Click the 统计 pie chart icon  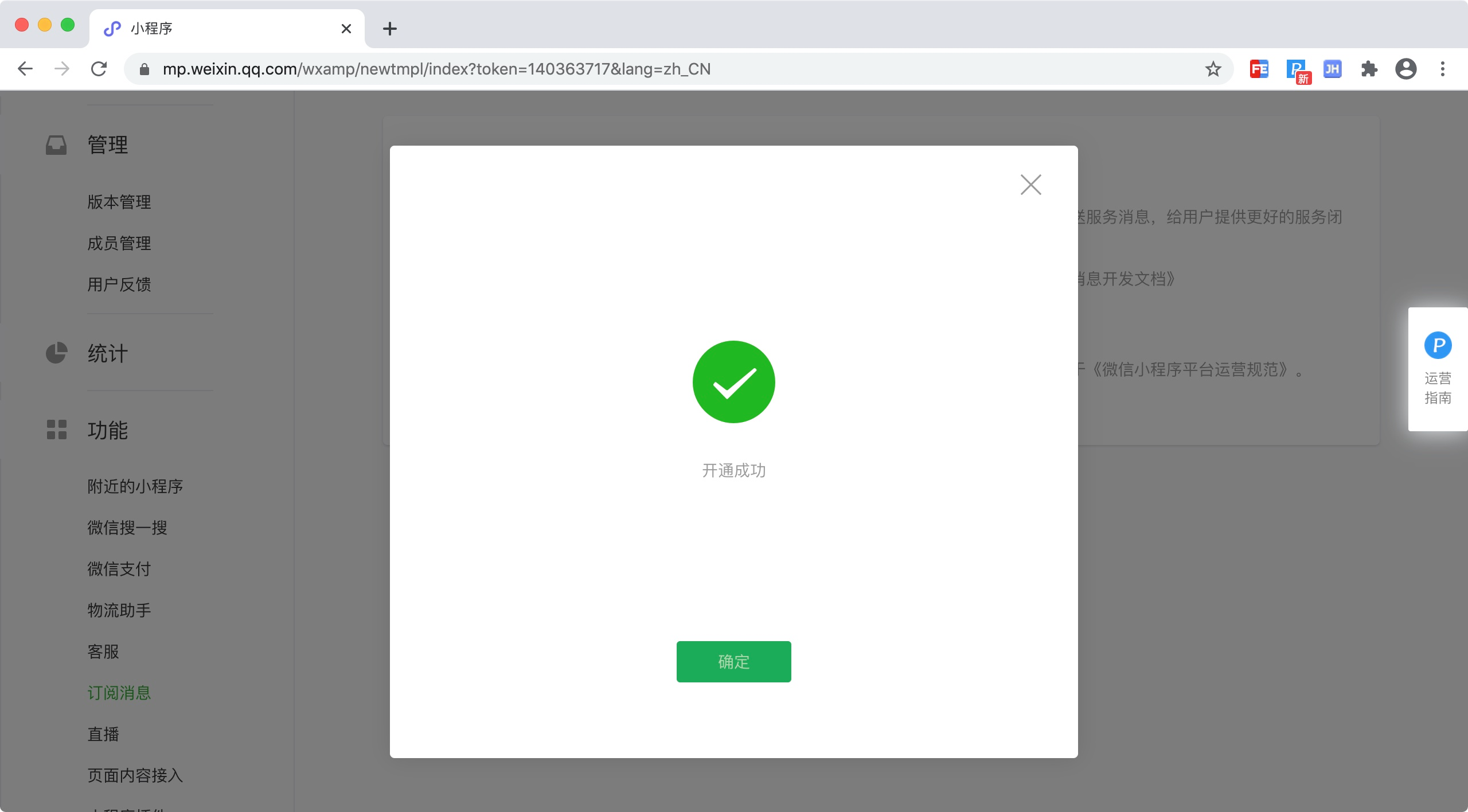pyautogui.click(x=56, y=353)
